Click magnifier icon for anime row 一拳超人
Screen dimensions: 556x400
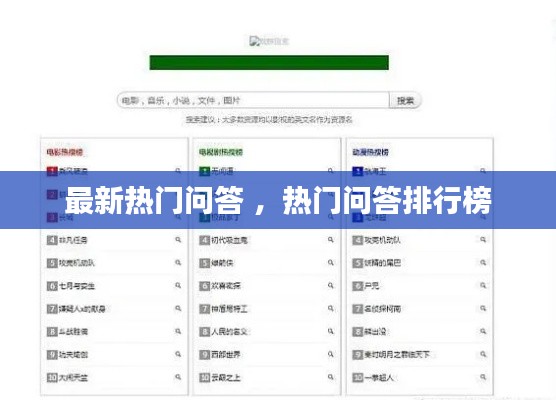point(483,377)
